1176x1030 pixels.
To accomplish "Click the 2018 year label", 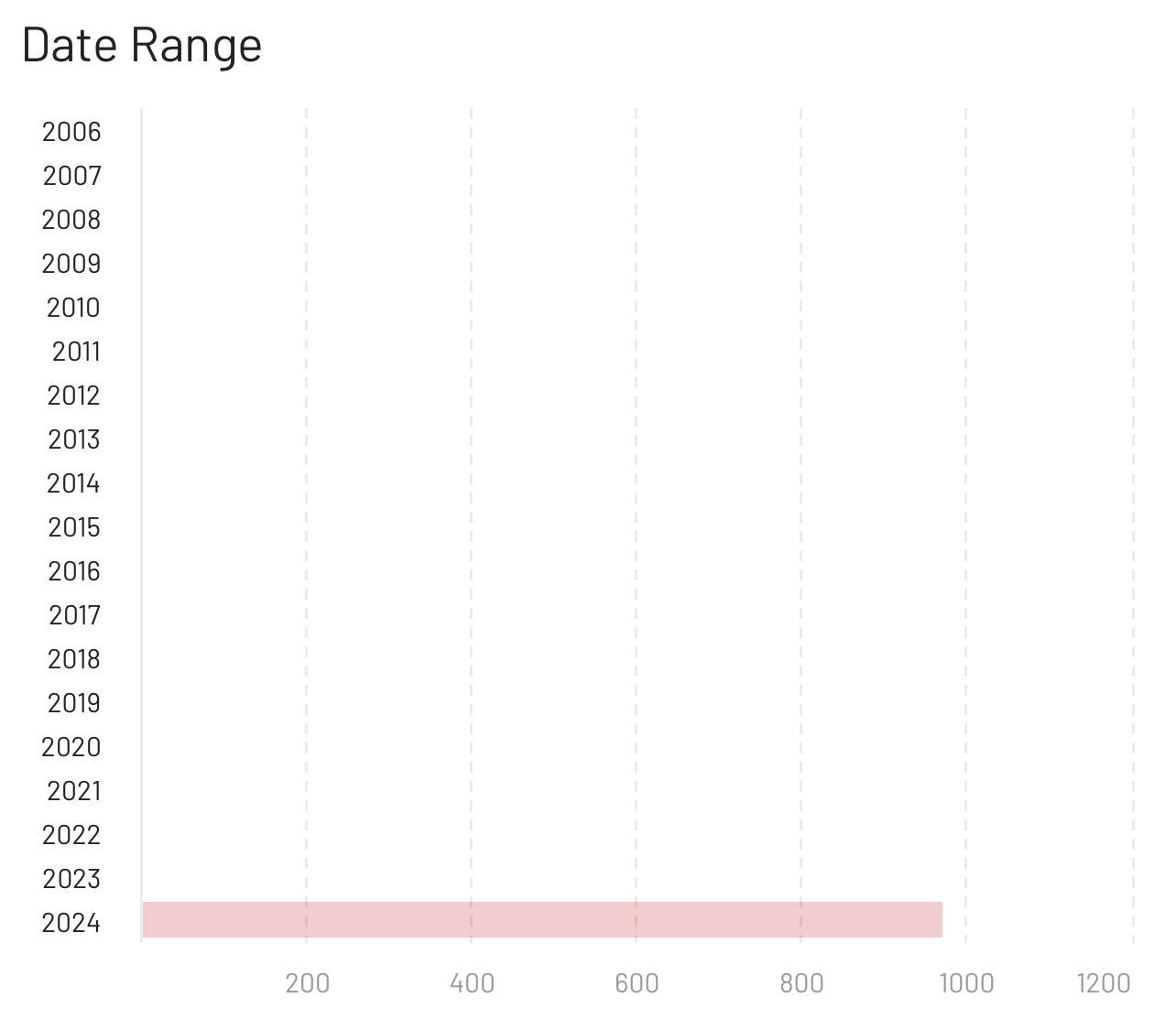I will 74,659.
